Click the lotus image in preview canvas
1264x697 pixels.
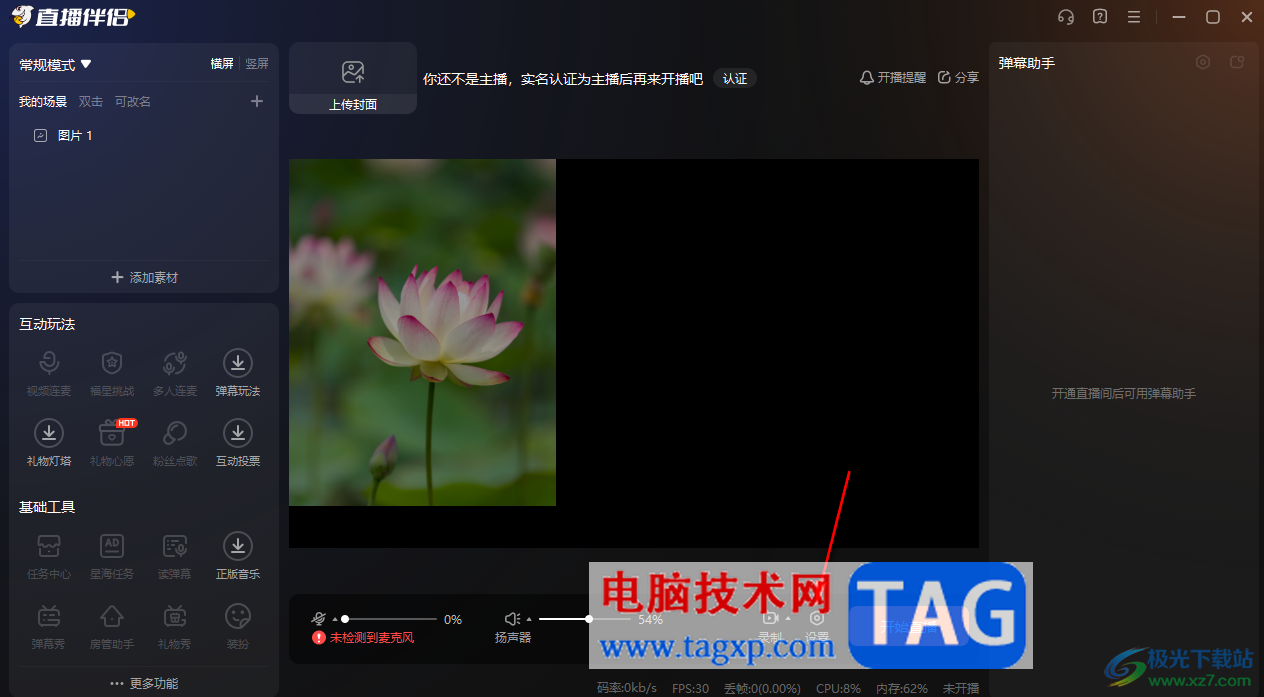pyautogui.click(x=422, y=332)
